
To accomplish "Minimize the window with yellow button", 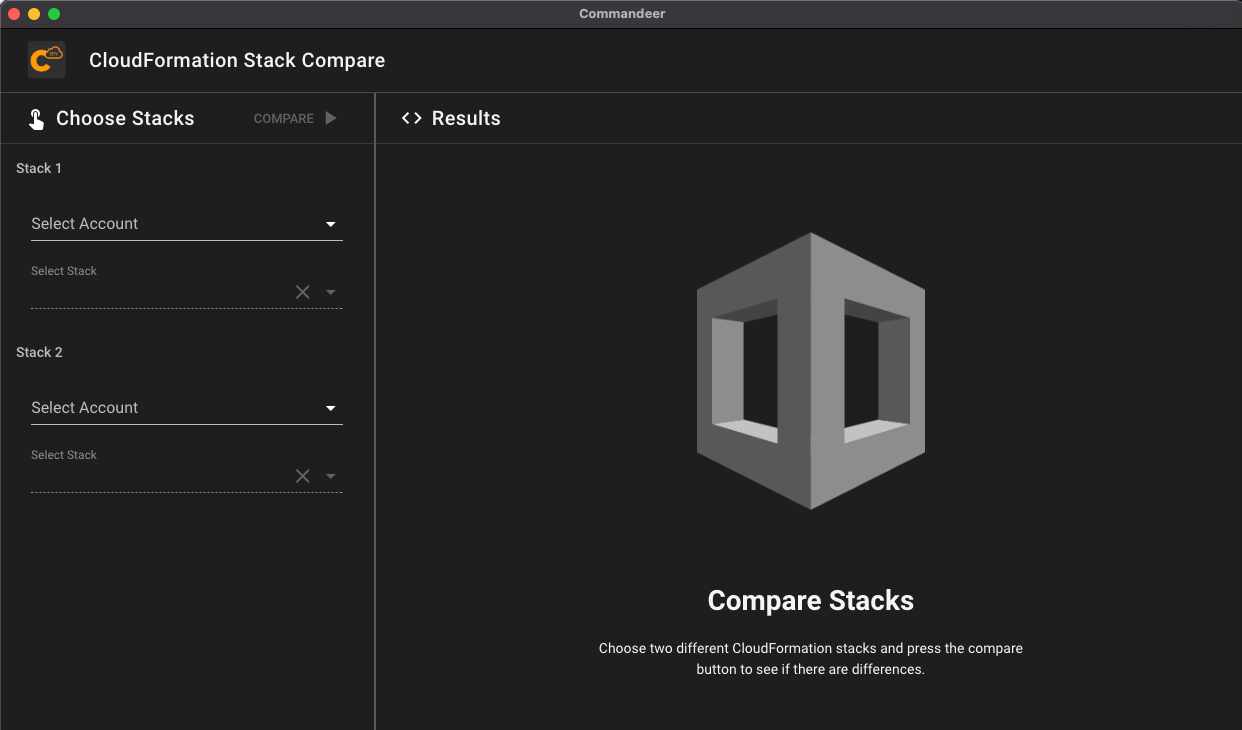I will [x=34, y=14].
